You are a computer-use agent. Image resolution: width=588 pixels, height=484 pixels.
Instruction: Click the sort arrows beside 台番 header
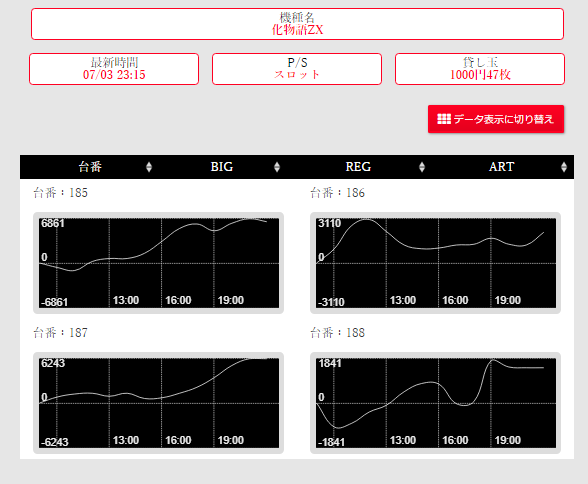149,167
